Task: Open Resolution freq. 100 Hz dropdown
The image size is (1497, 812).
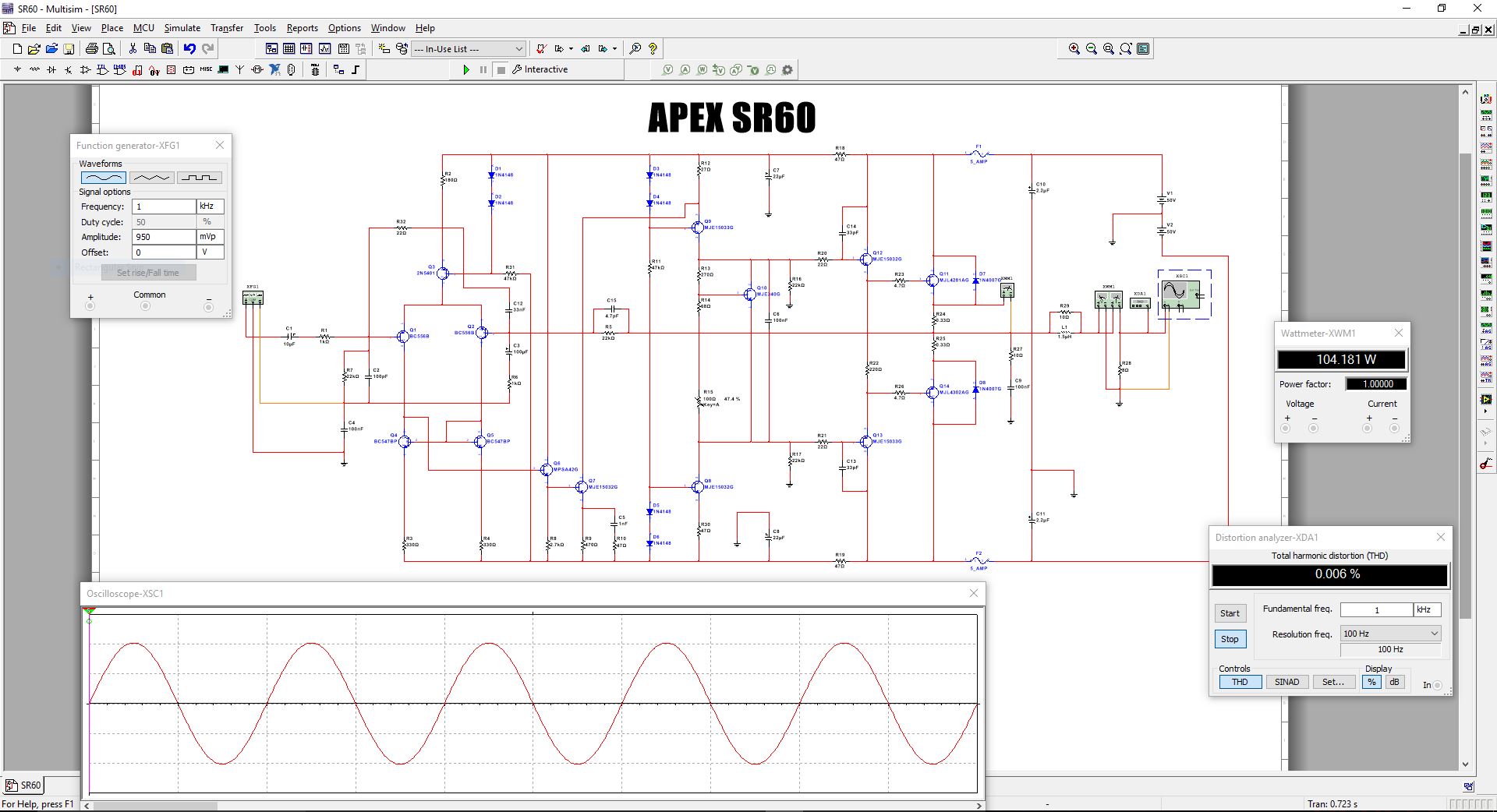Action: (x=1390, y=634)
